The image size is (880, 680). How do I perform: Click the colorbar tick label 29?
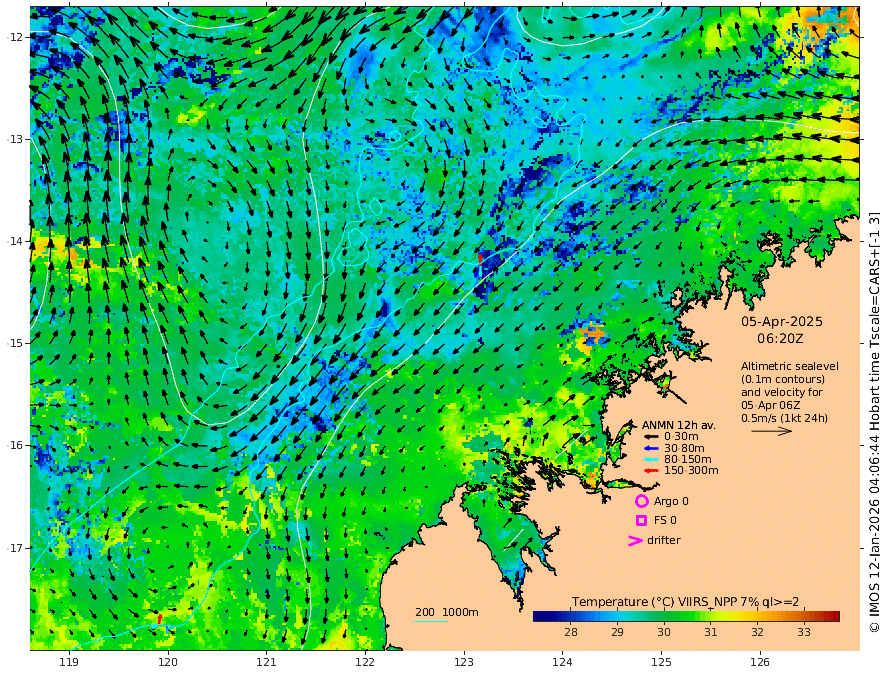(x=617, y=632)
